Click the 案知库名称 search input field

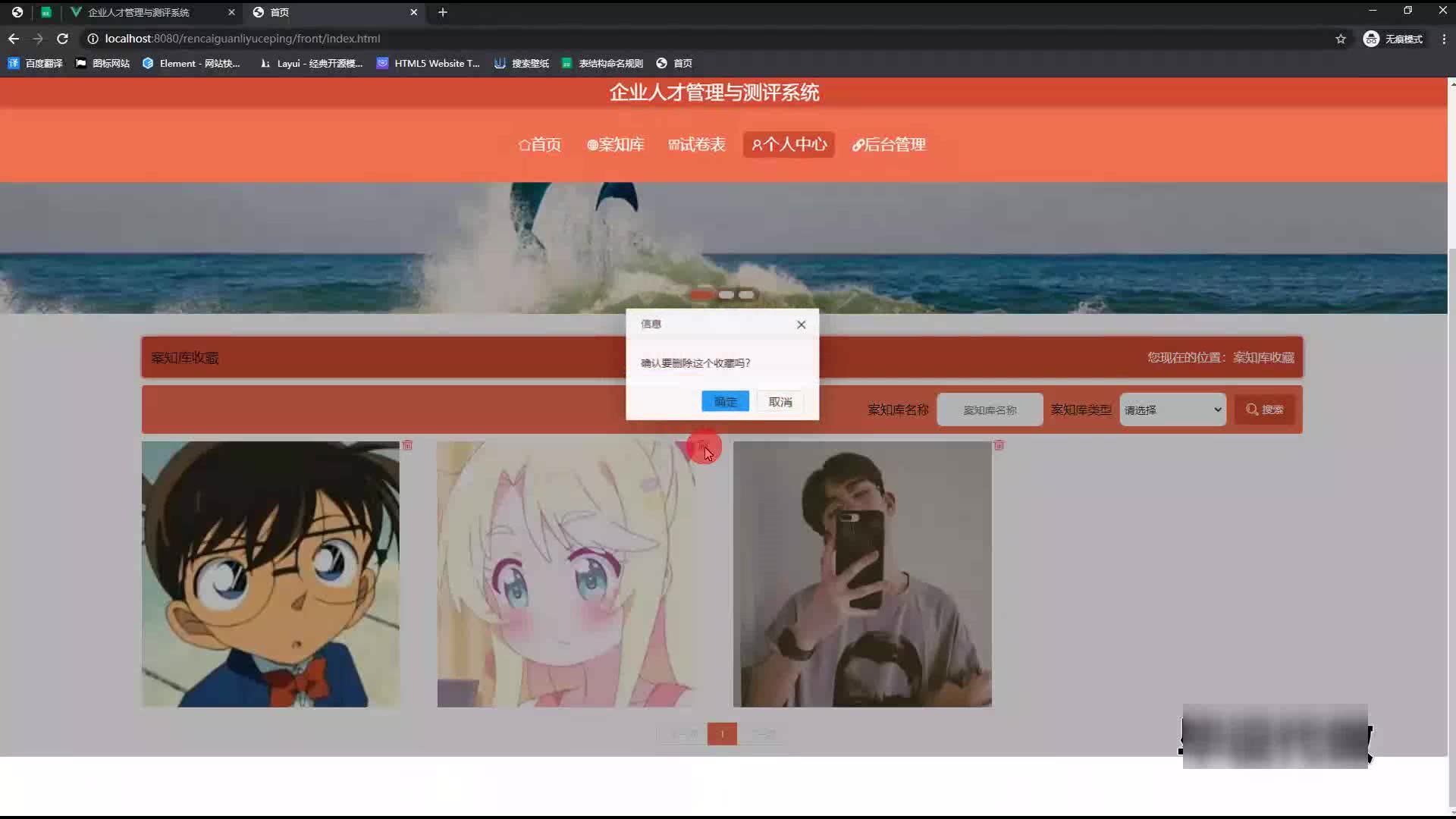tap(990, 409)
